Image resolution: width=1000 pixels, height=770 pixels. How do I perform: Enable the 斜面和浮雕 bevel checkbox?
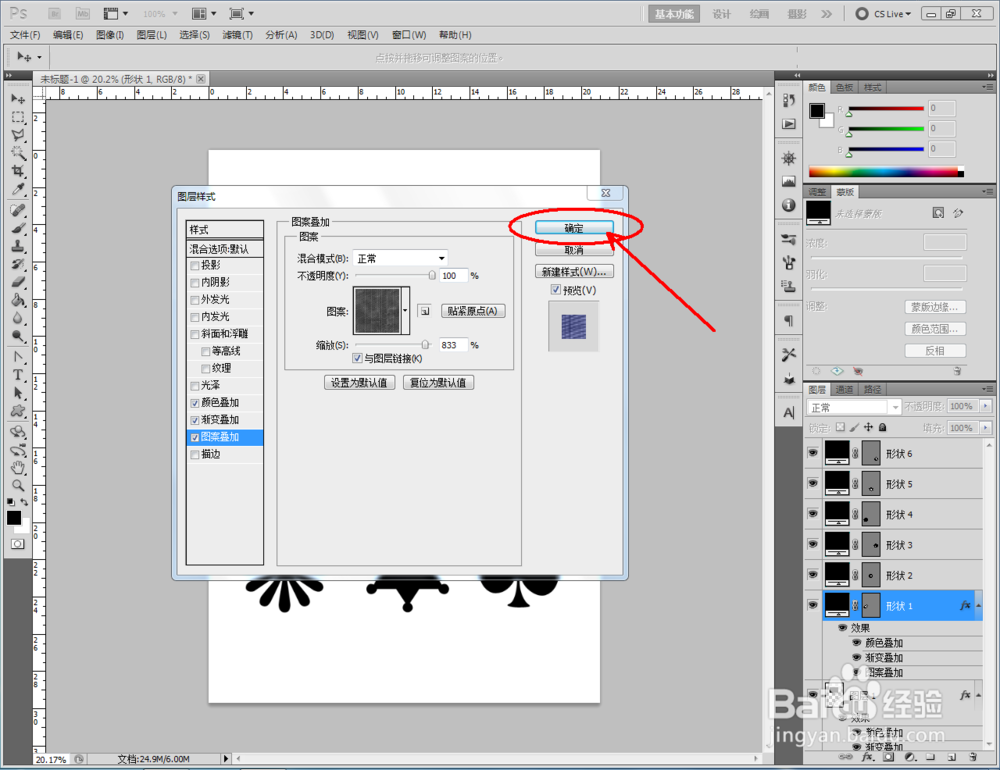pyautogui.click(x=195, y=334)
